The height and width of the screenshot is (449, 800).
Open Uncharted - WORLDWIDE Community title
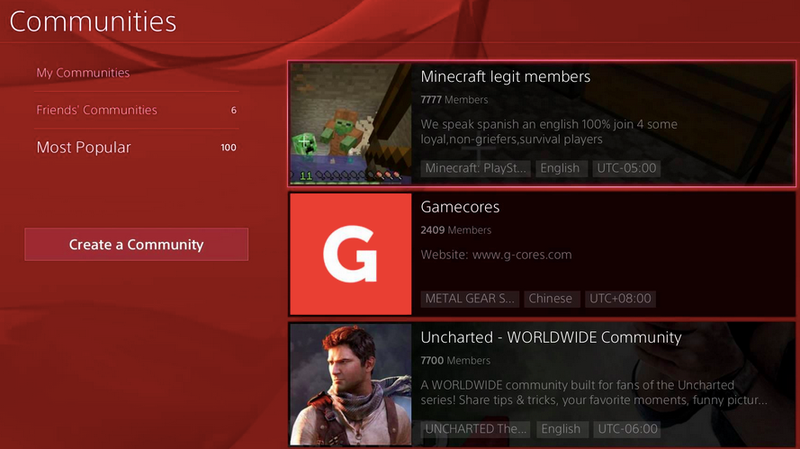pyautogui.click(x=551, y=337)
